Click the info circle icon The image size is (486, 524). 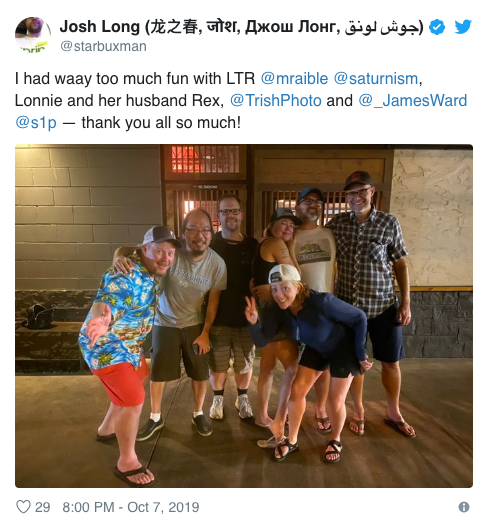[x=464, y=507]
